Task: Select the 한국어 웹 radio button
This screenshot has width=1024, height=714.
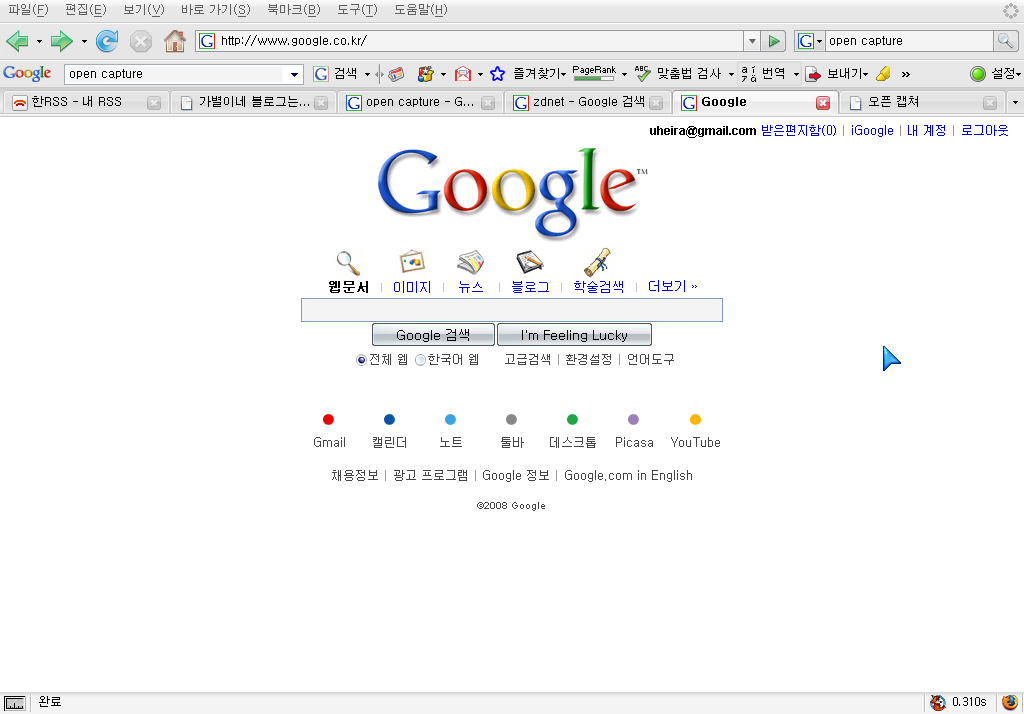Action: click(x=421, y=360)
